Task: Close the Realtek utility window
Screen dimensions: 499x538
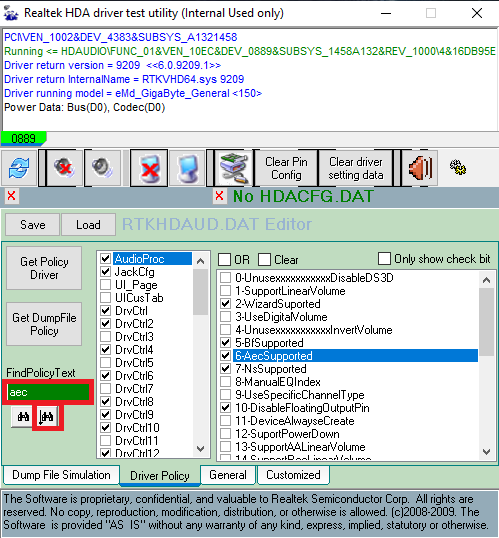Action: point(477,13)
